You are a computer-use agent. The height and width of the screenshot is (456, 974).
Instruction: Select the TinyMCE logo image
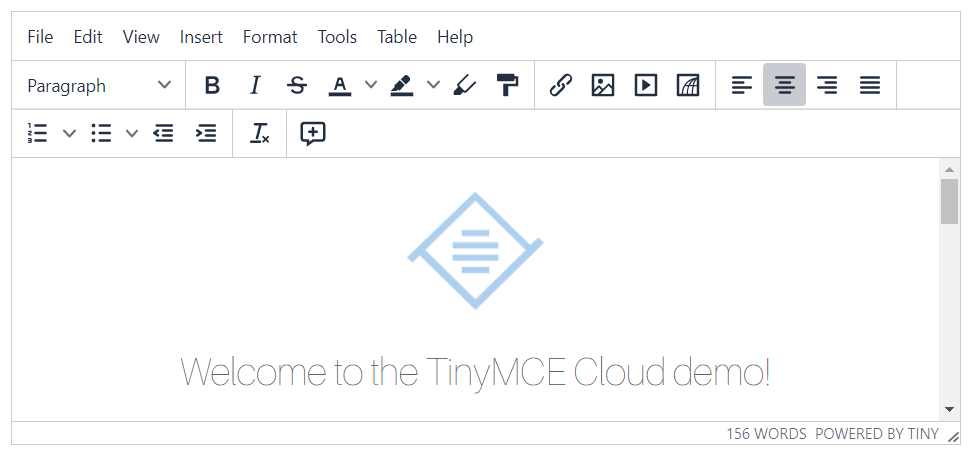point(475,251)
